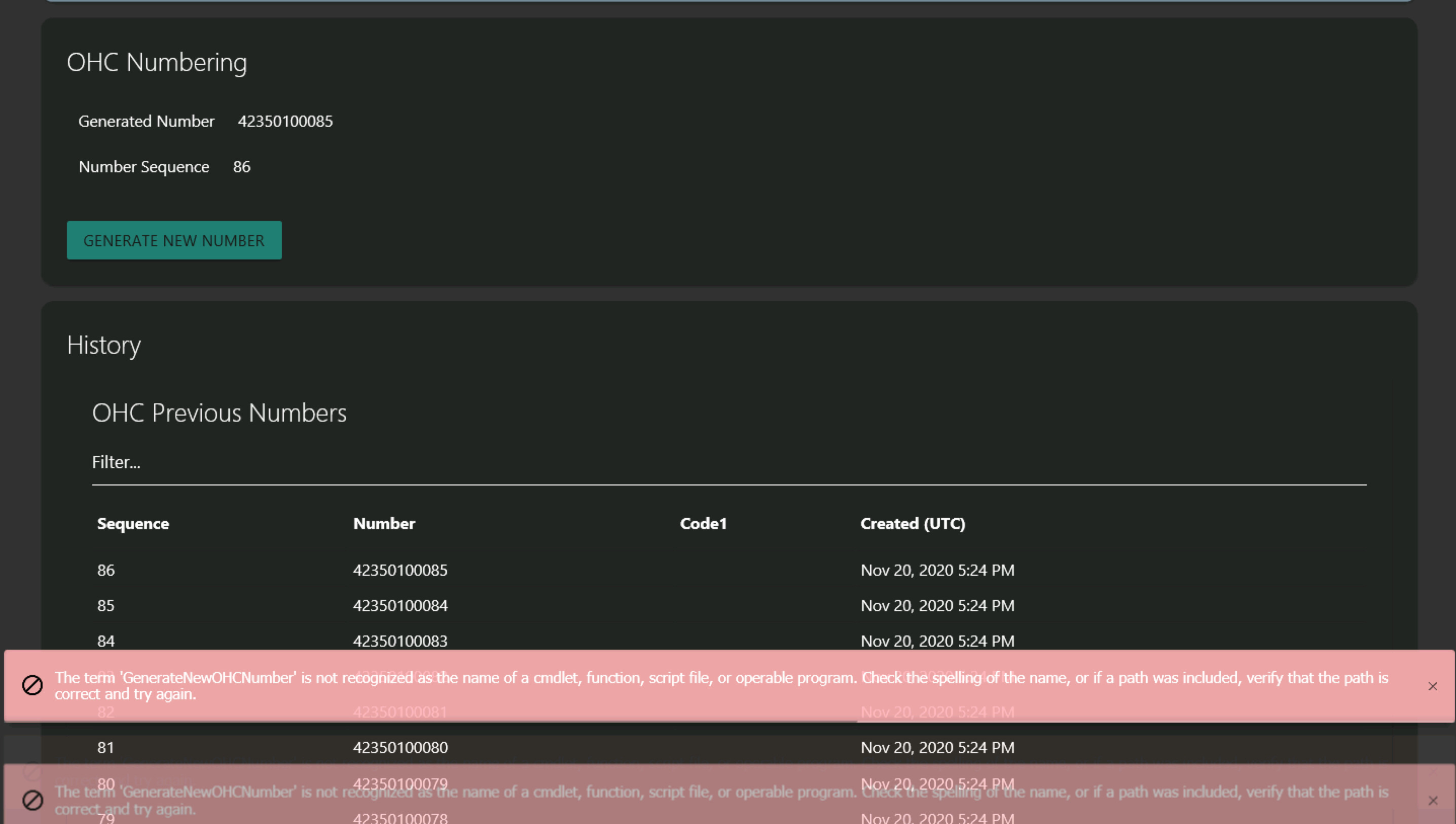Select sequence 85 cell
Image resolution: width=1456 pixels, height=824 pixels.
(106, 606)
